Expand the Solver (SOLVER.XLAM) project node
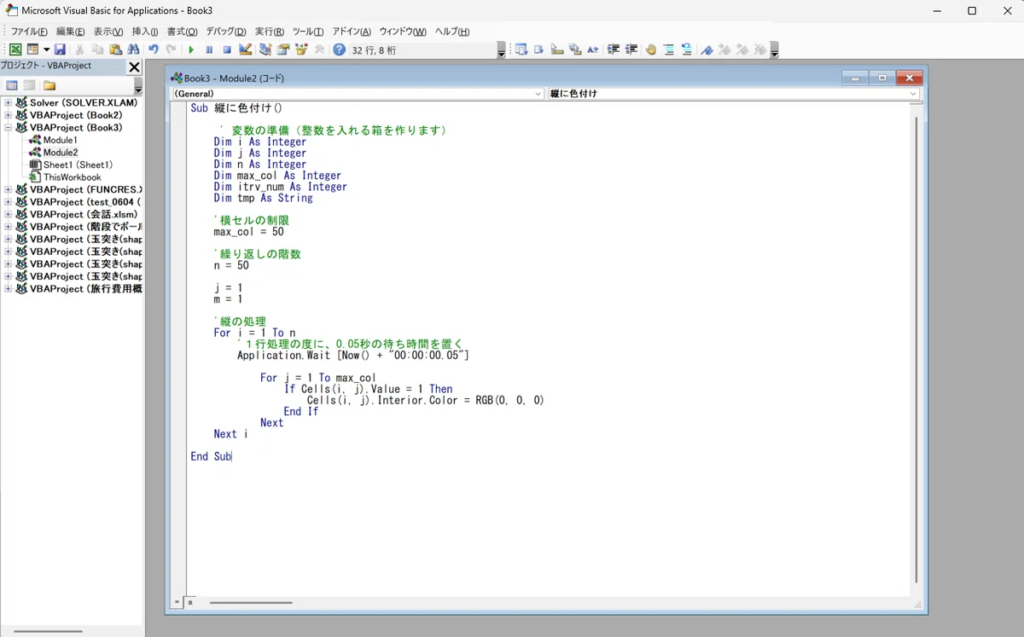 click(8, 103)
